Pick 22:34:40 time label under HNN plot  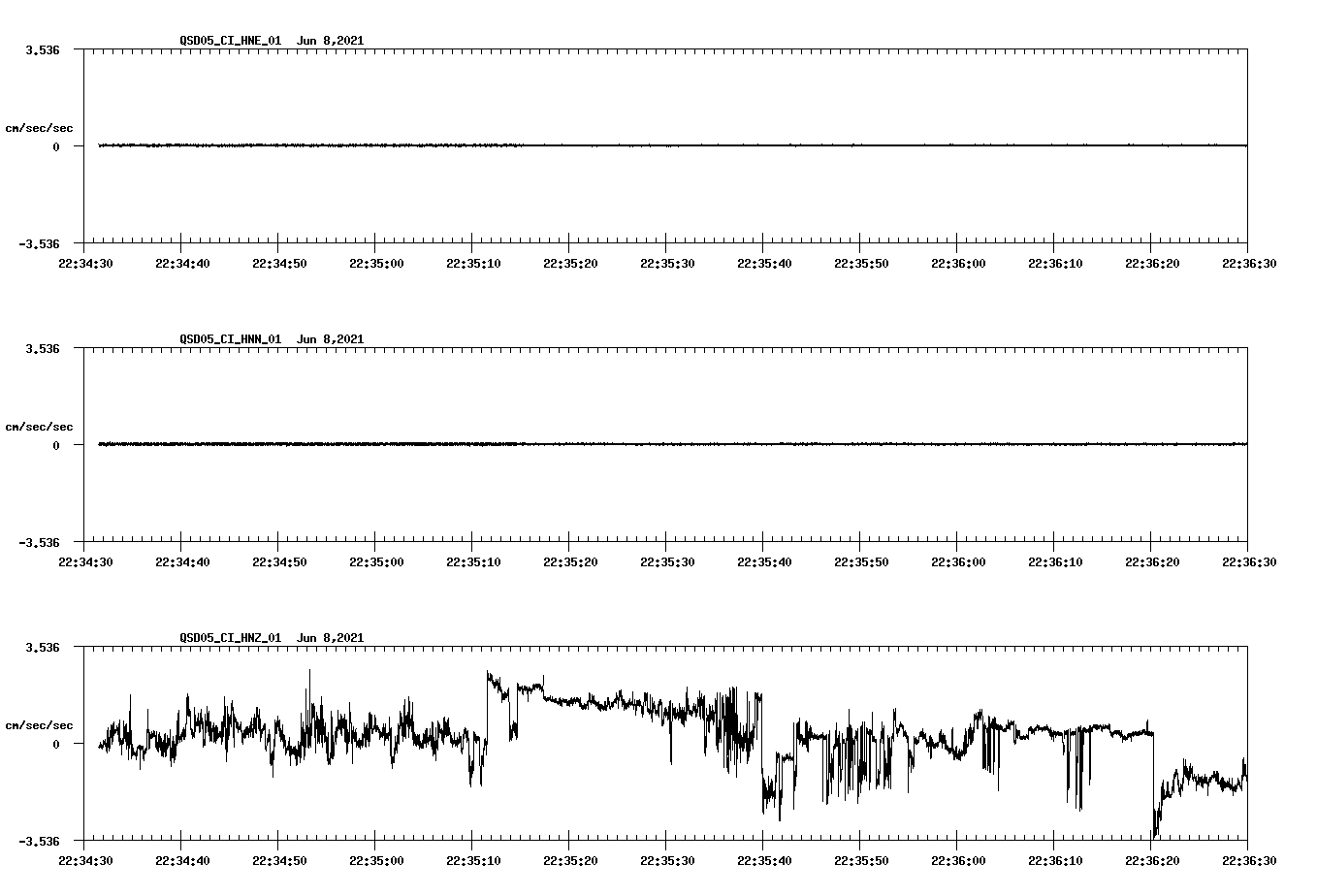click(x=182, y=562)
